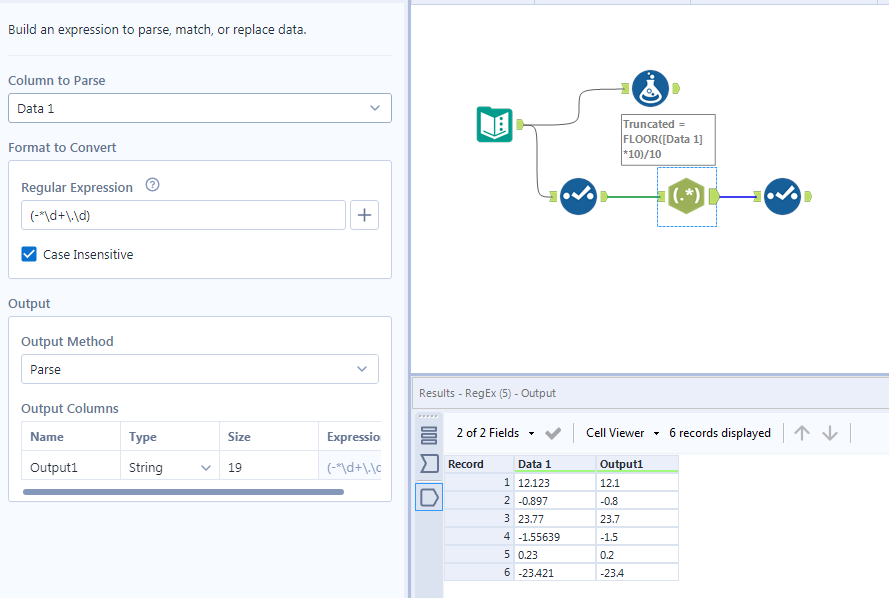Open the 2 of 2 Fields dropdown
This screenshot has height=598, width=889.
[494, 432]
